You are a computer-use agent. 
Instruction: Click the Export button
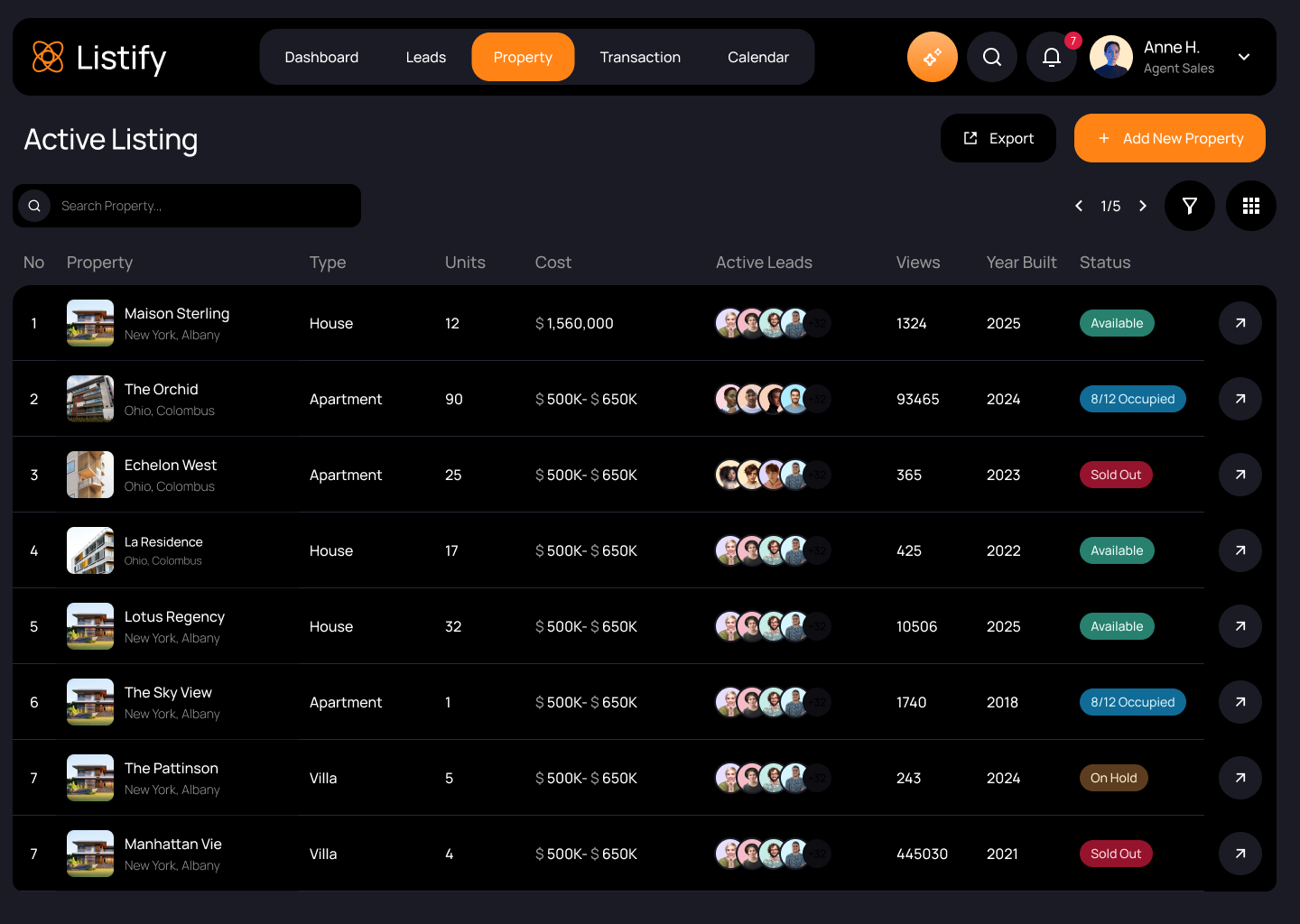pyautogui.click(x=998, y=138)
